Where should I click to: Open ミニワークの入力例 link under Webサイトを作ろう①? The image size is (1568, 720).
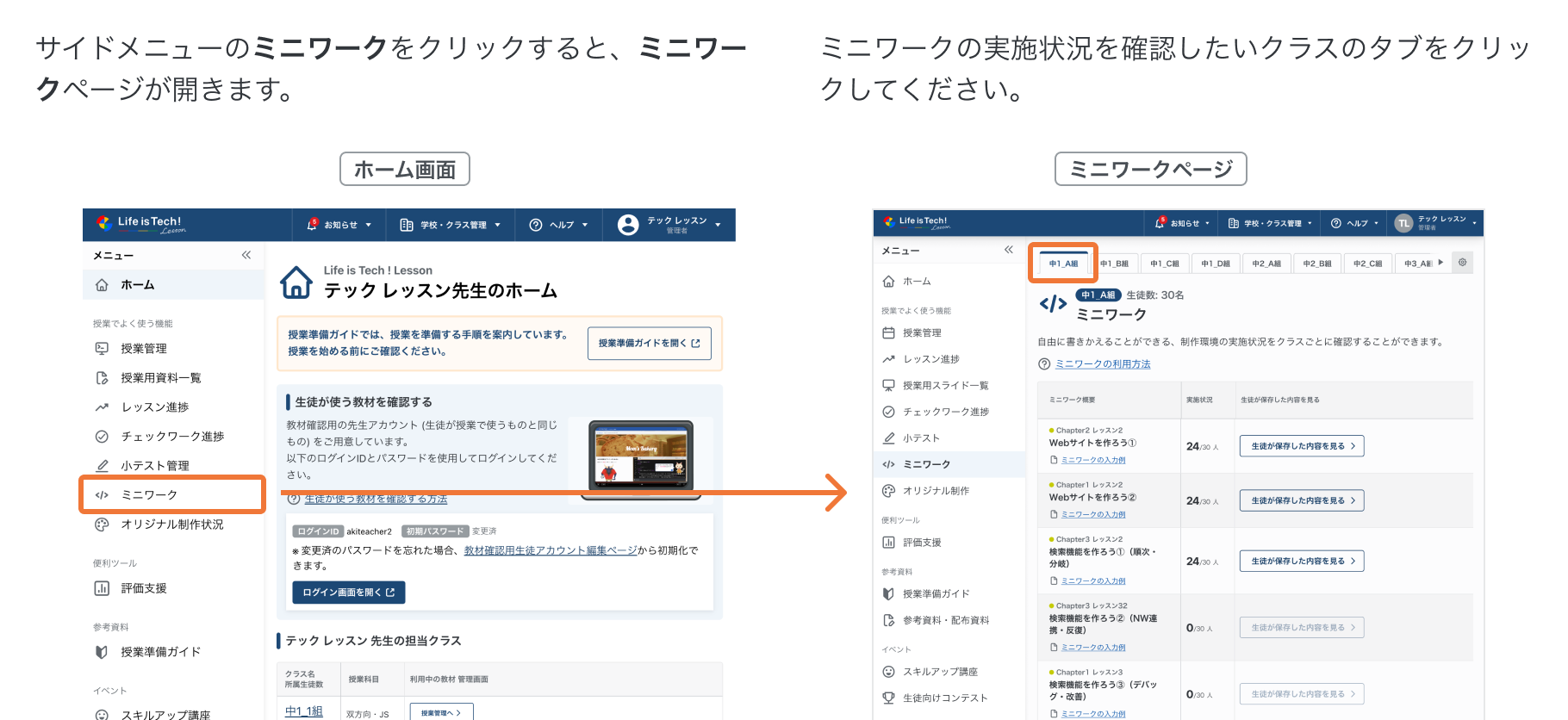point(1093,460)
